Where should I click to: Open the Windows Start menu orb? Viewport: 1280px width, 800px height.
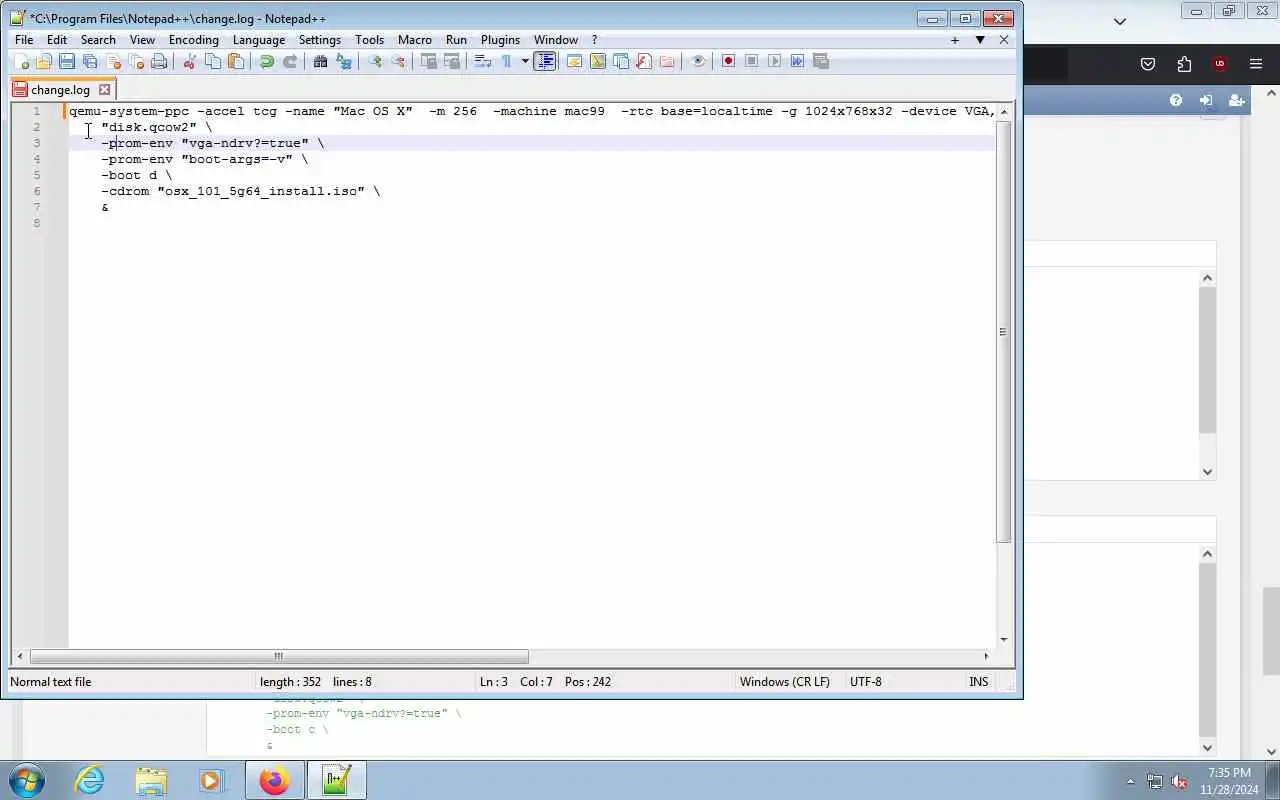[x=26, y=780]
